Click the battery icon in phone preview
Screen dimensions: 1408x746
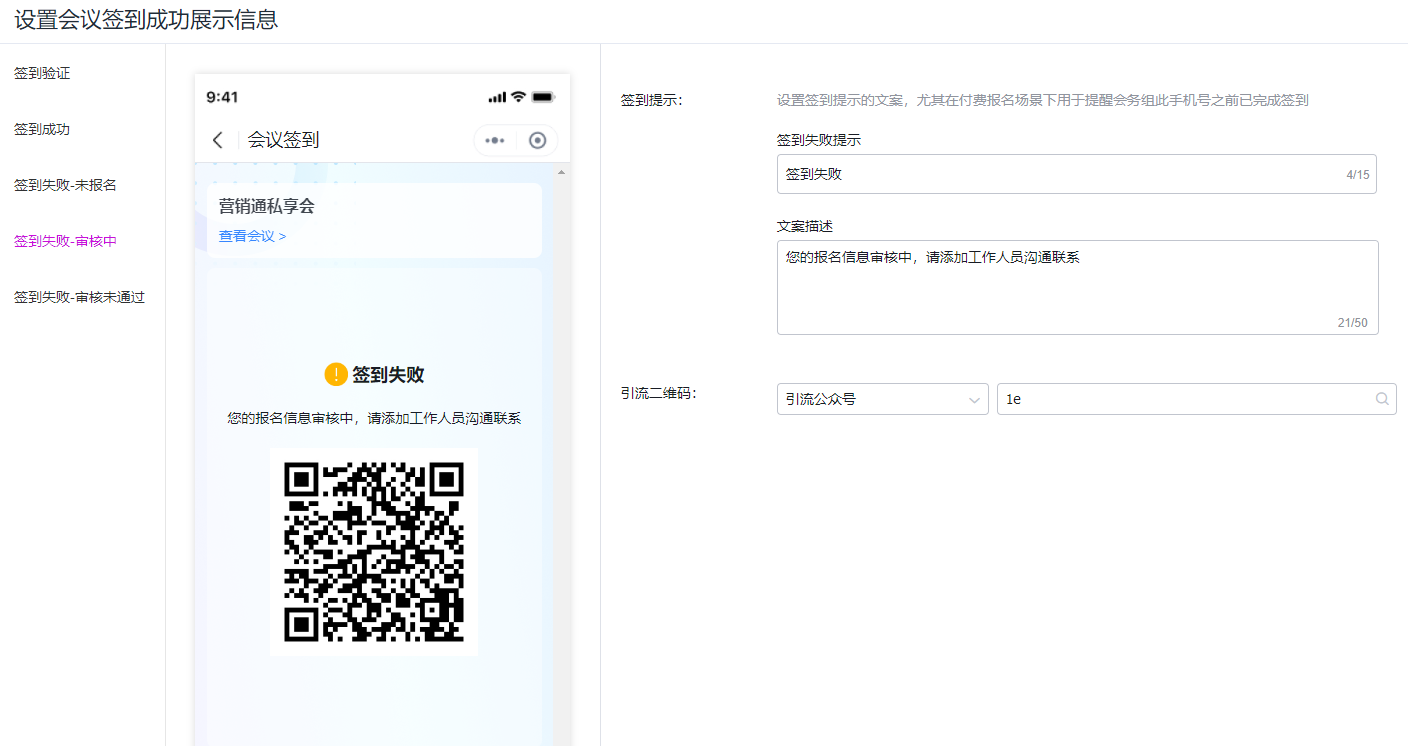(543, 97)
